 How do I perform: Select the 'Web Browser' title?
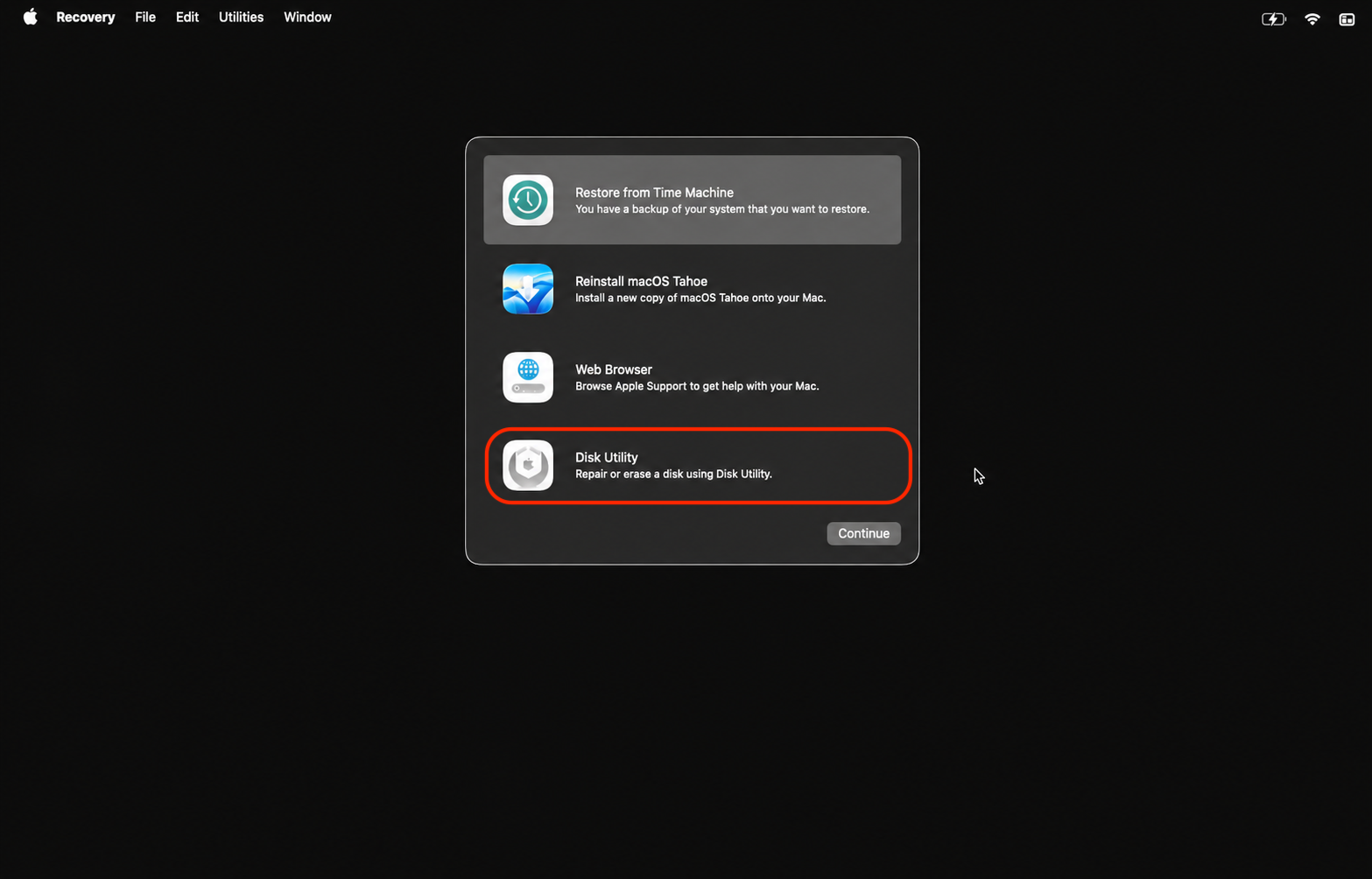(x=614, y=369)
